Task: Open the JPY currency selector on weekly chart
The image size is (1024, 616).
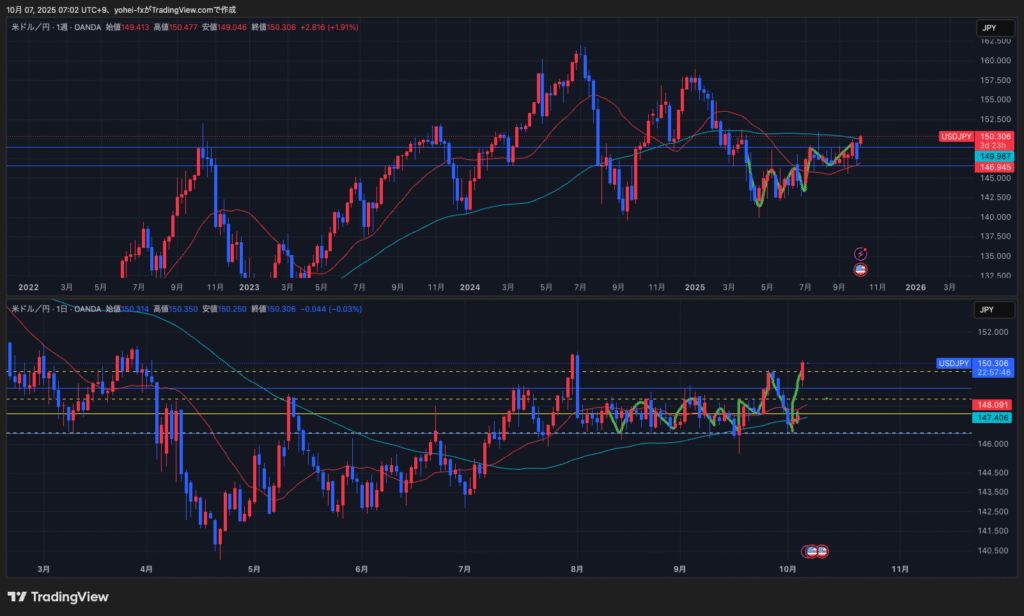Action: 988,29
